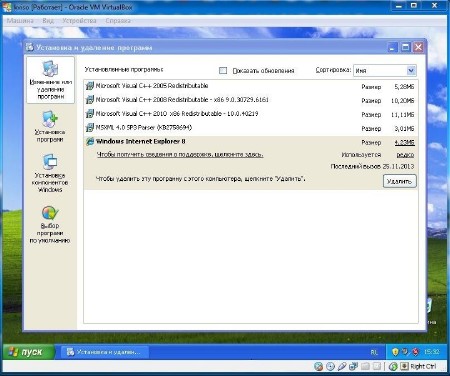The width and height of the screenshot is (450, 376).
Task: Click the Установленные программы label
Action: pos(124,70)
